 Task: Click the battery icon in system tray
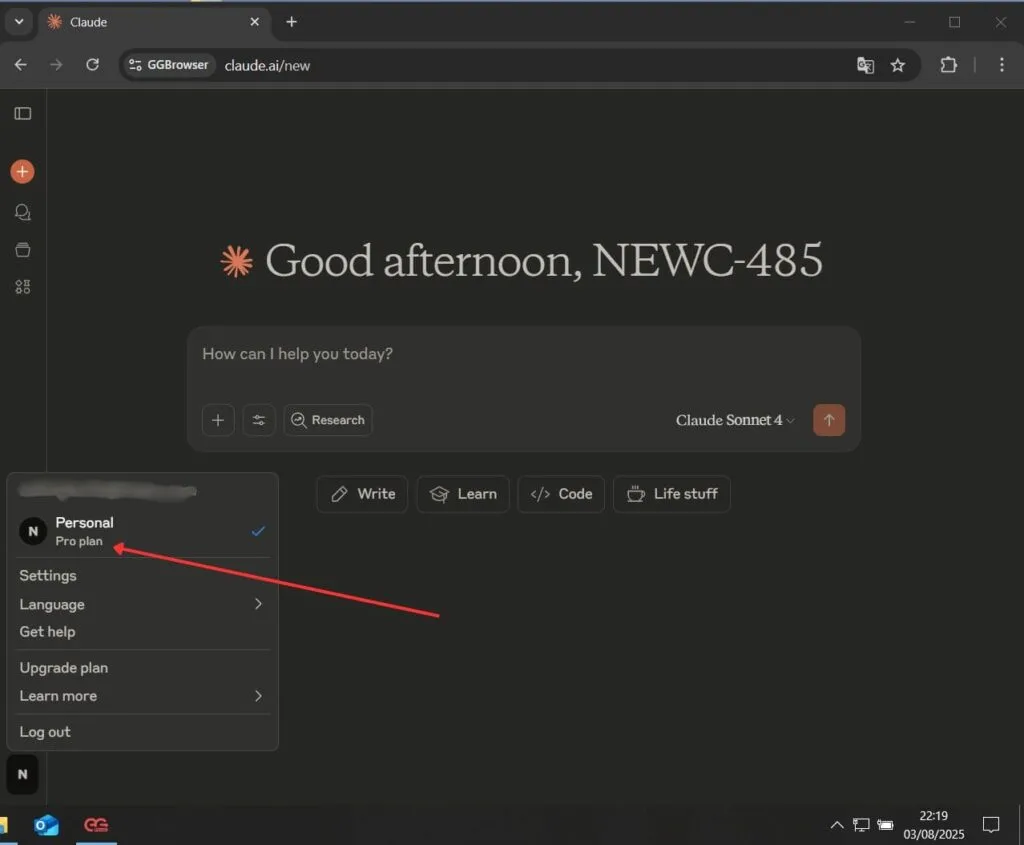point(885,825)
